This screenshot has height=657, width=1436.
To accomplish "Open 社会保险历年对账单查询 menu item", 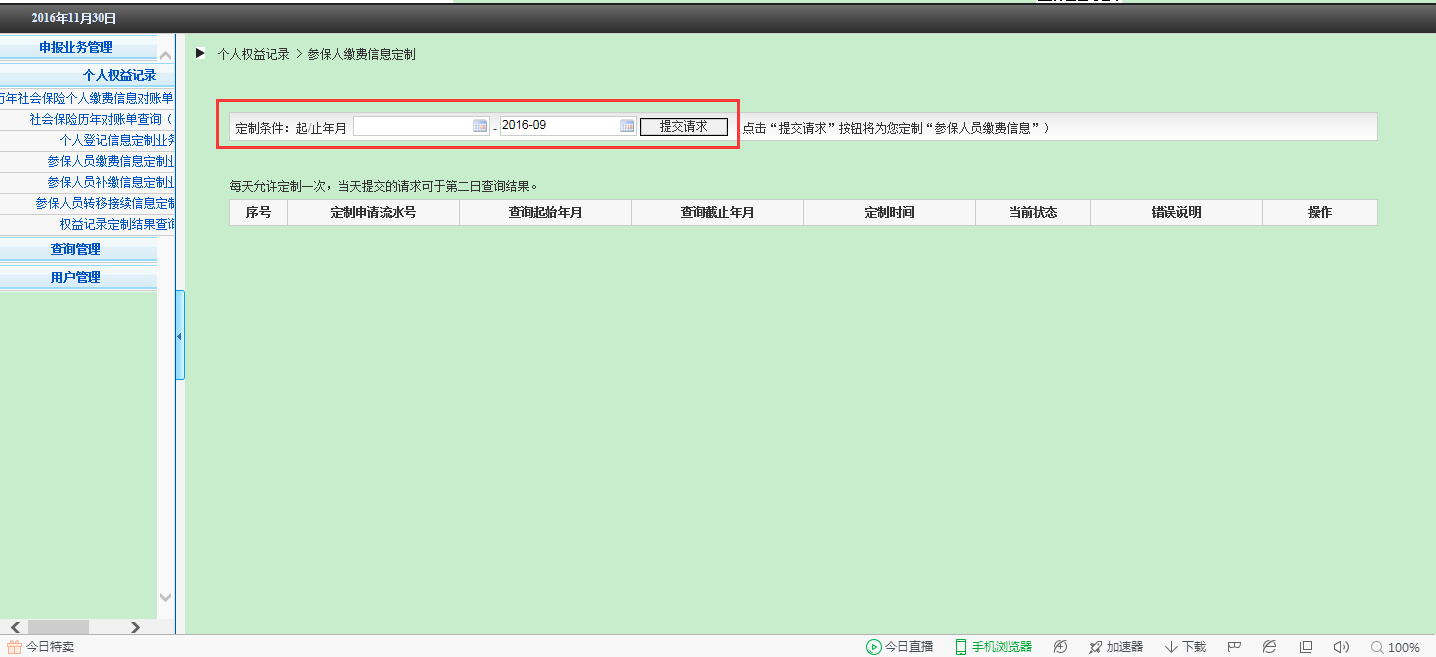I will tap(101, 119).
